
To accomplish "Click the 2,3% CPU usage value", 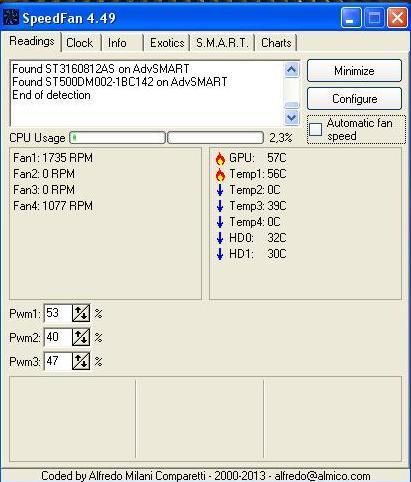I will click(281, 138).
